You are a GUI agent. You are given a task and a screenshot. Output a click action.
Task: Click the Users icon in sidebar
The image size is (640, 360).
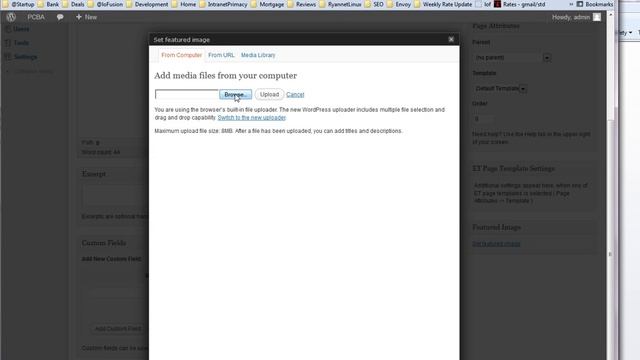[x=7, y=29]
